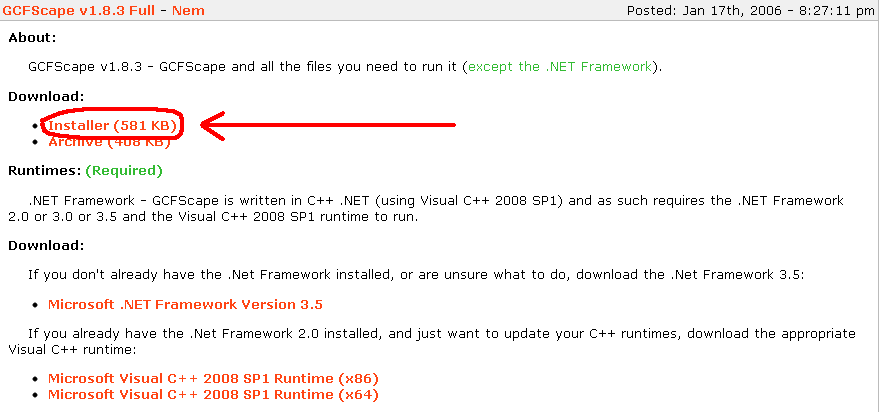Click the About: heading

click(x=32, y=38)
